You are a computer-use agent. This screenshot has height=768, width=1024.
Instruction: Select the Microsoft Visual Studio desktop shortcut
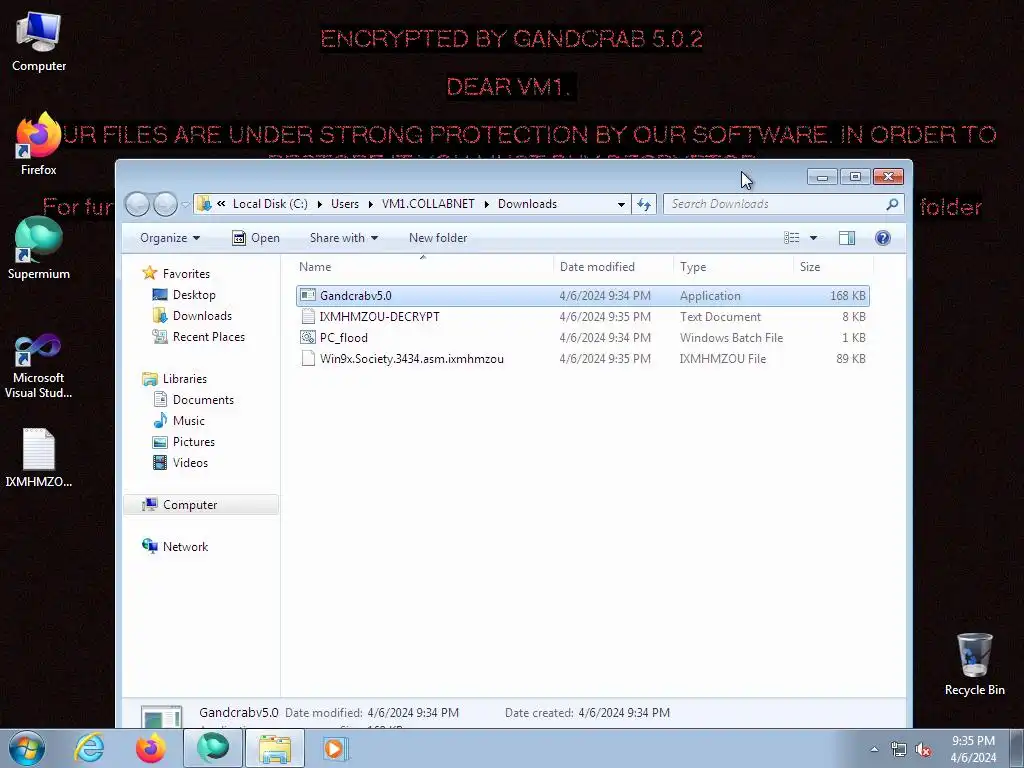click(39, 366)
